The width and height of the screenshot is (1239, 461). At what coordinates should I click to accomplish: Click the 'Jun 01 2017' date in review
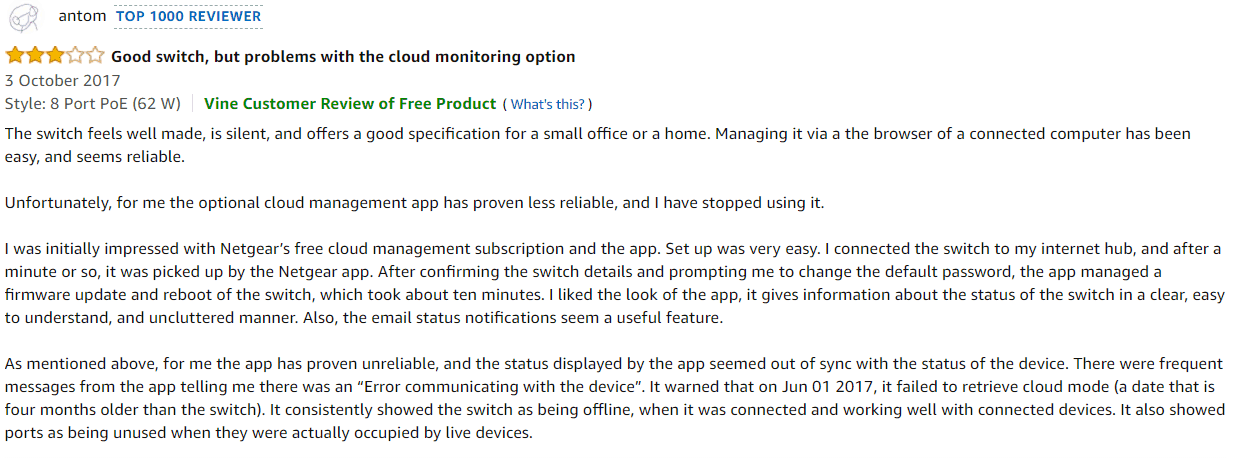coord(802,384)
